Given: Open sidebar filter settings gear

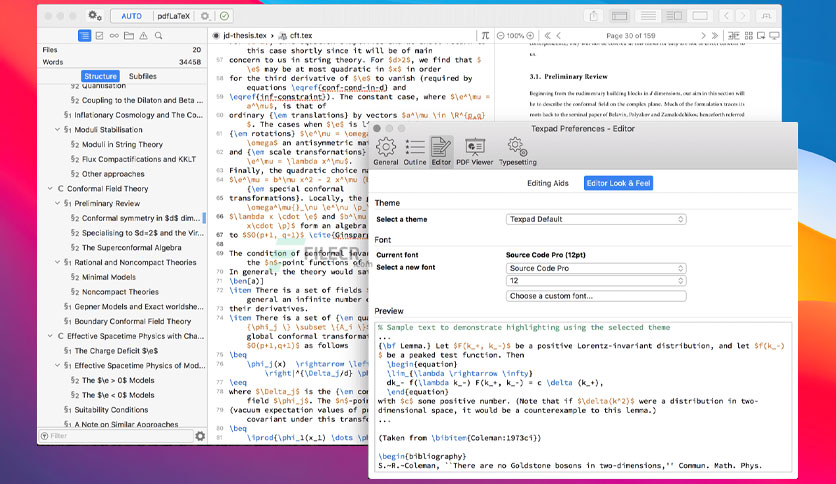Looking at the screenshot, I should (x=200, y=436).
